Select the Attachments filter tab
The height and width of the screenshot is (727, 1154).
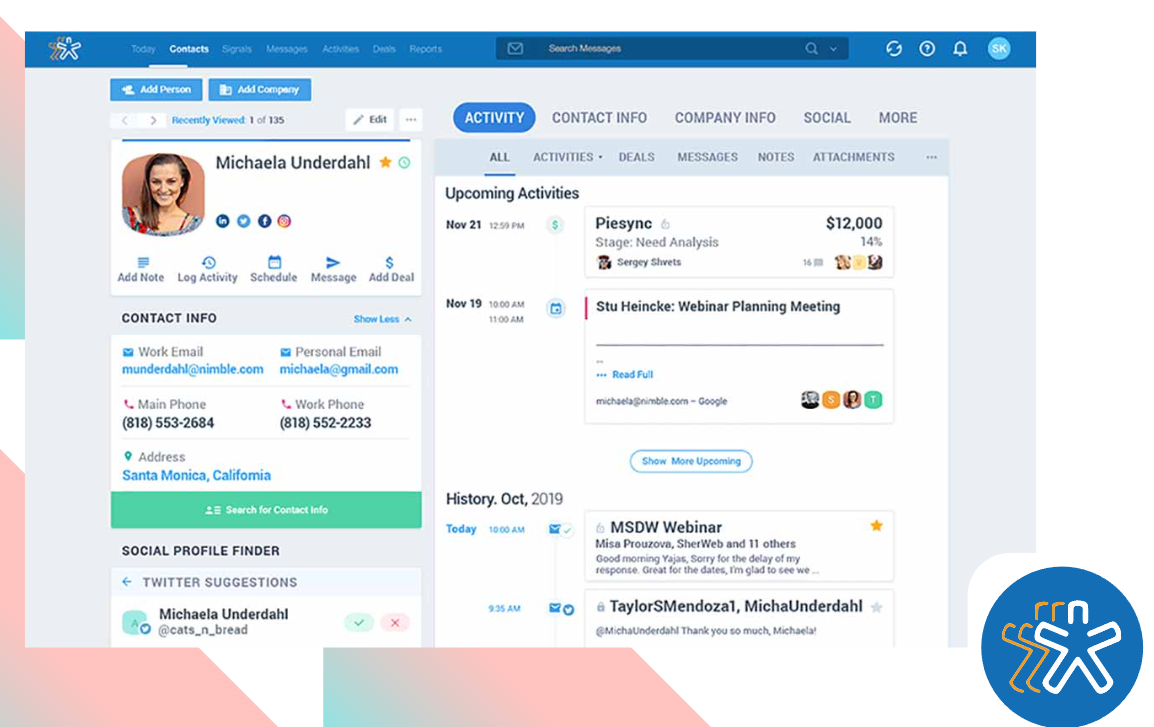[854, 157]
